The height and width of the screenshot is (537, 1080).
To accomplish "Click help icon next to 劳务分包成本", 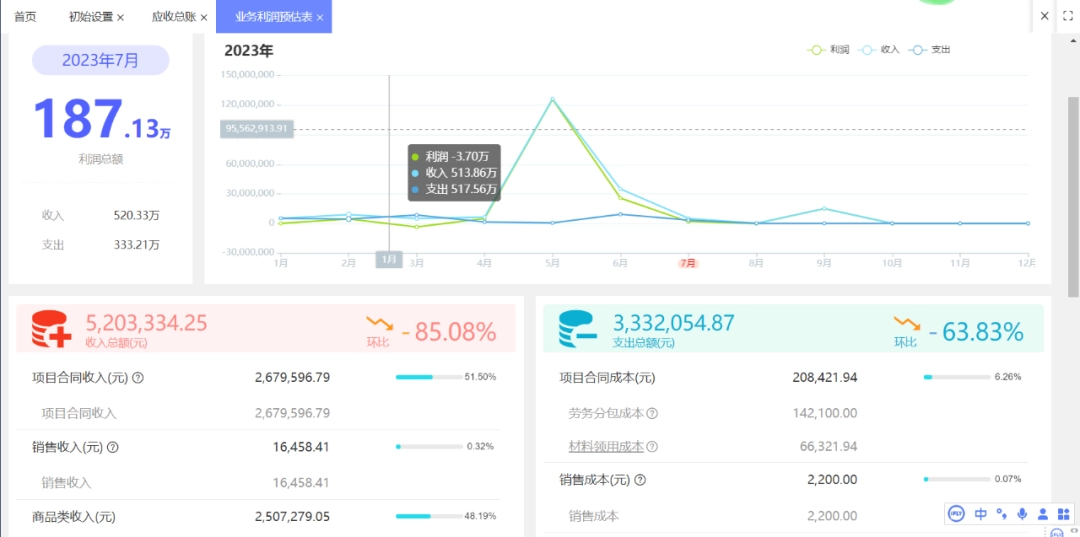I will 652,413.
